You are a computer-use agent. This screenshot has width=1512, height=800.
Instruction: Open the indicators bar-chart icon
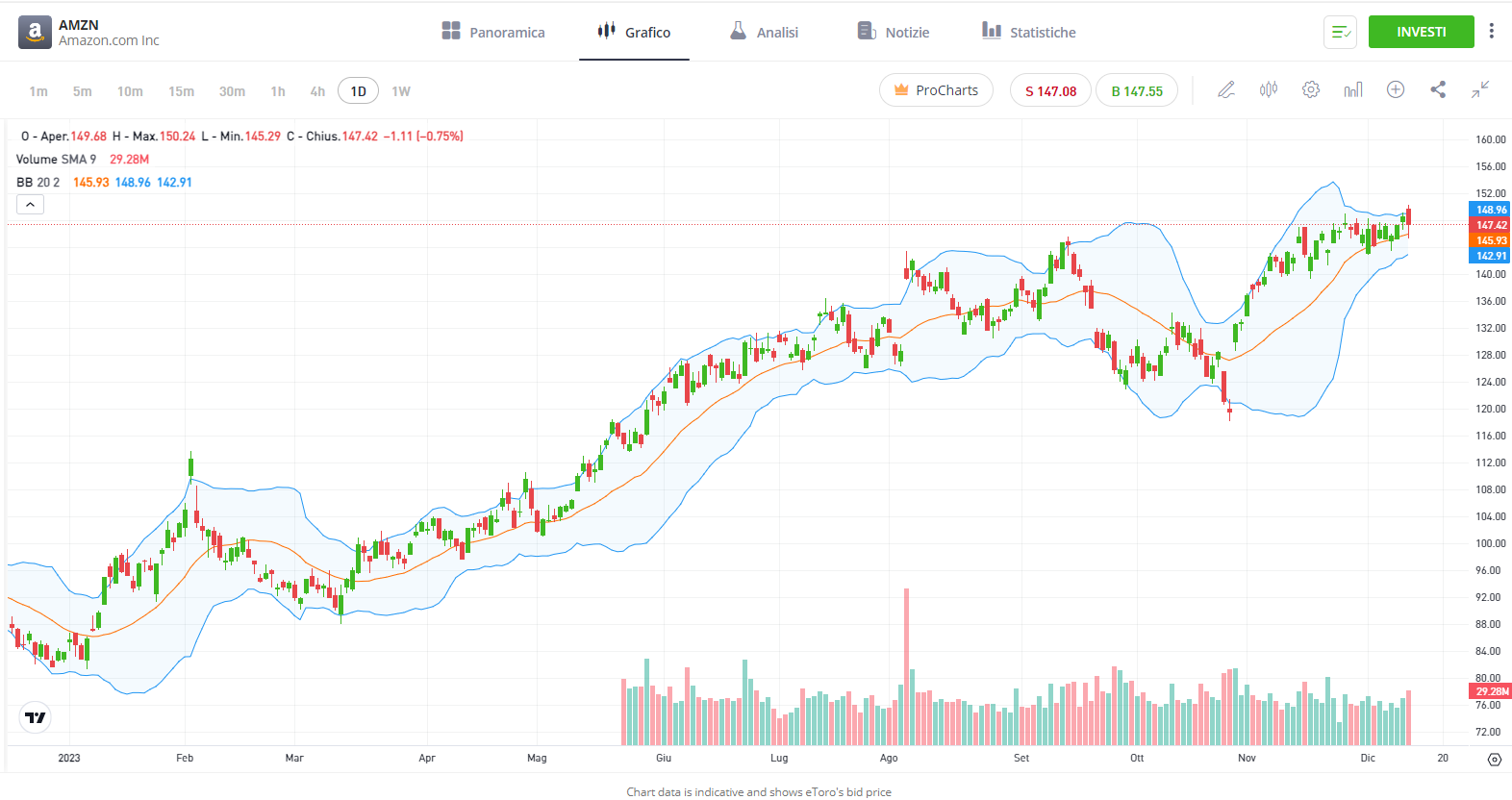[x=1353, y=89]
